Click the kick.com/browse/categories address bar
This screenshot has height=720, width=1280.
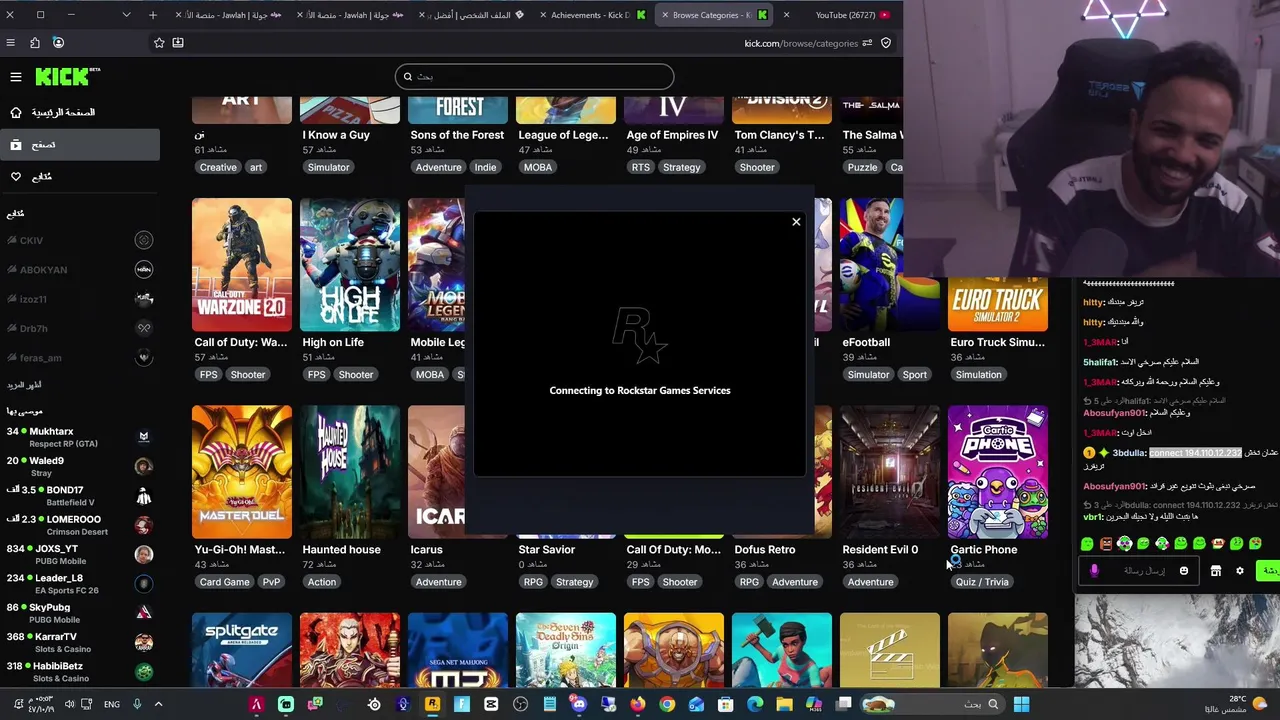pos(801,43)
